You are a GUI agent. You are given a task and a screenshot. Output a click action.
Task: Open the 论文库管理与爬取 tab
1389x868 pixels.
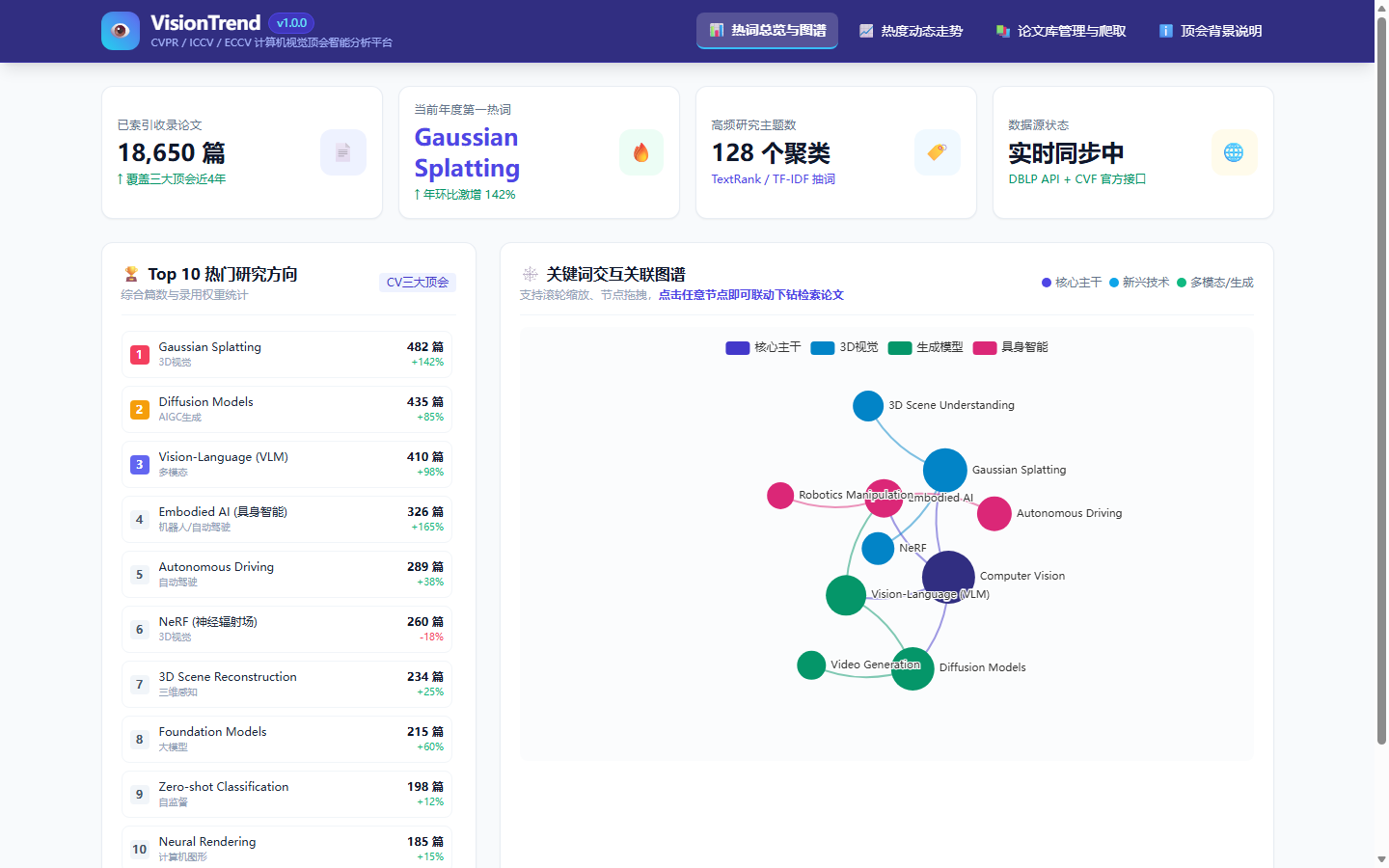[x=1061, y=31]
